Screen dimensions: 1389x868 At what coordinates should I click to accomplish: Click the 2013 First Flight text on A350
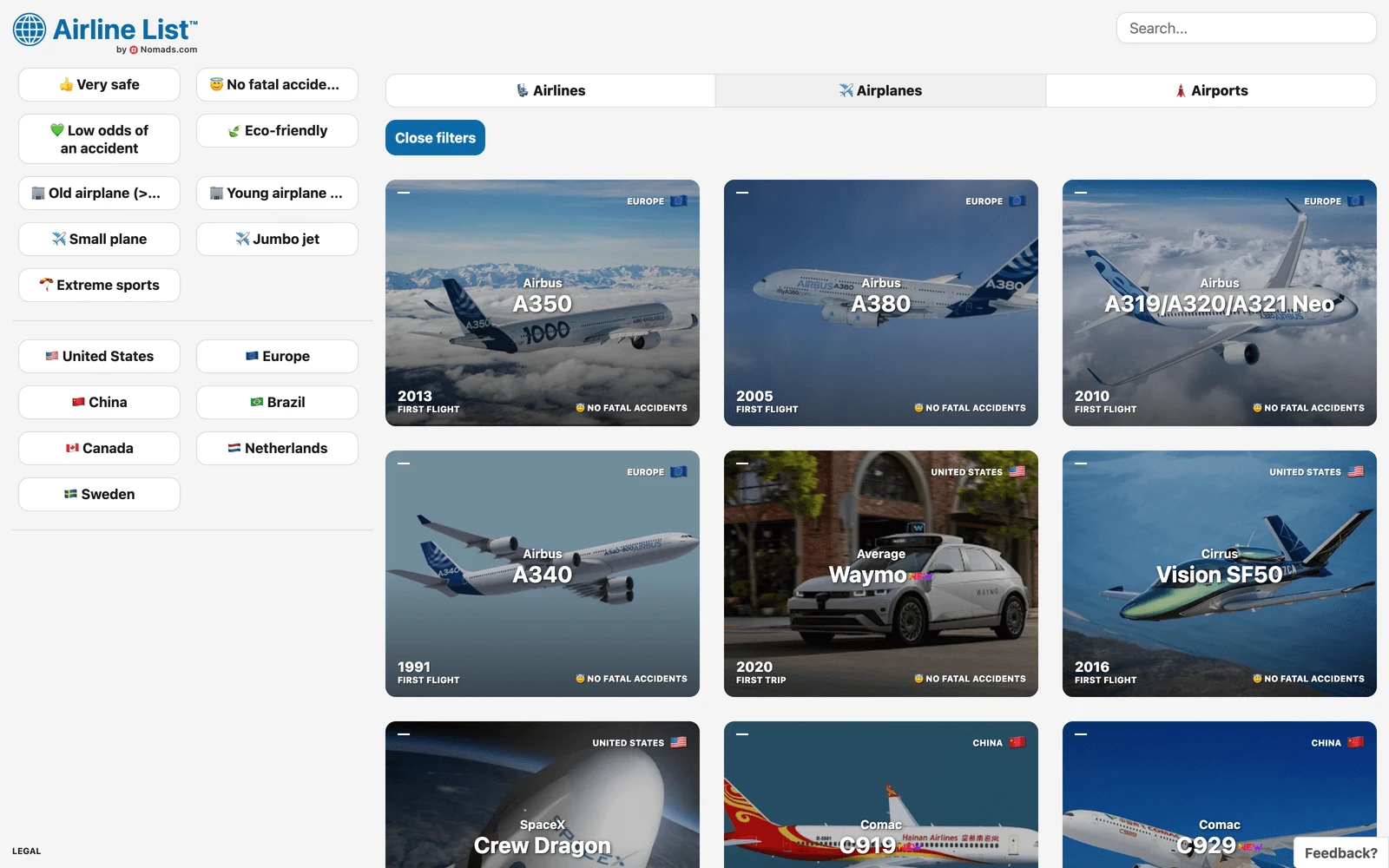429,401
